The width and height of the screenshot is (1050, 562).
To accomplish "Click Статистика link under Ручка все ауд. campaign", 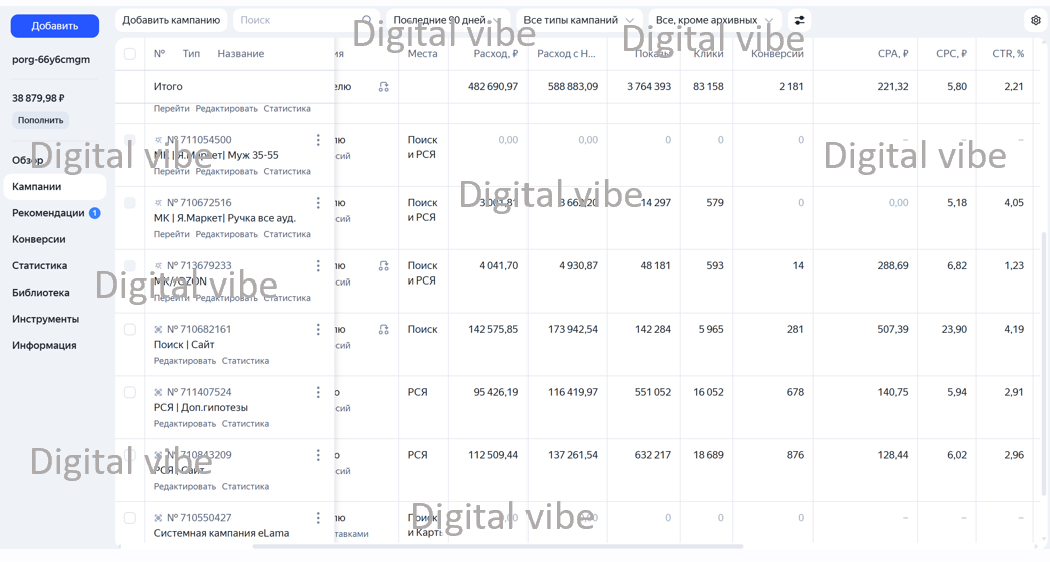I will pos(287,234).
